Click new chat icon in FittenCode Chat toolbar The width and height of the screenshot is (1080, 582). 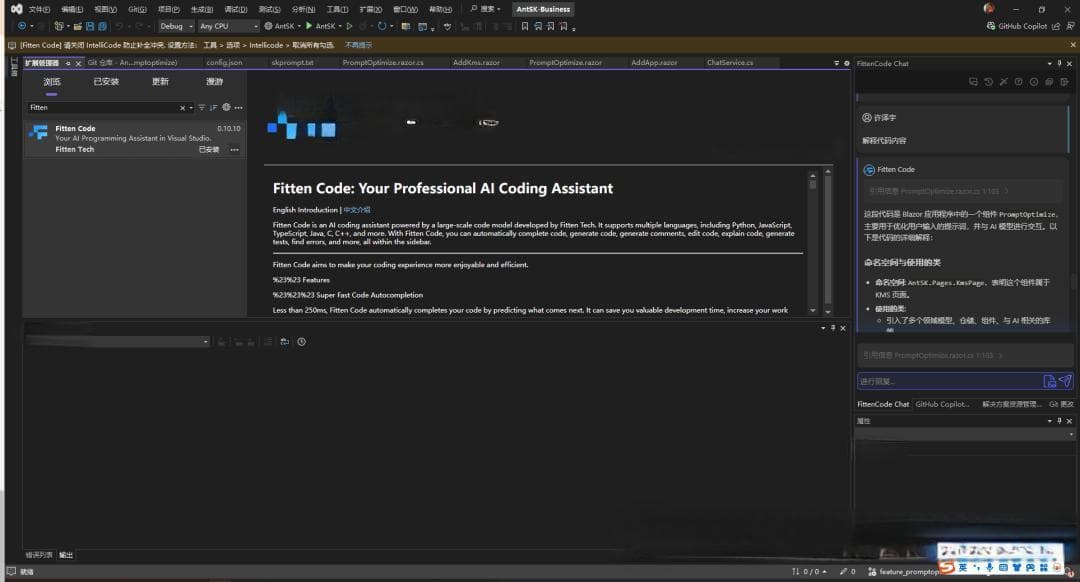tap(973, 82)
